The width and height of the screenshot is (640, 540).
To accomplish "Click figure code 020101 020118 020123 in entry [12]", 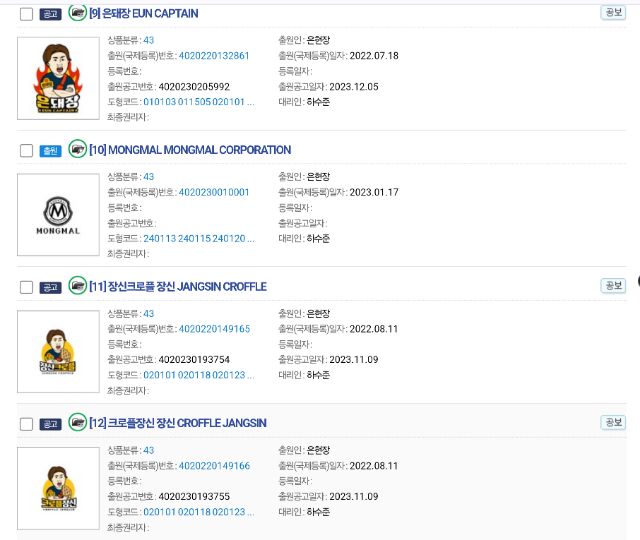I will [x=199, y=512].
